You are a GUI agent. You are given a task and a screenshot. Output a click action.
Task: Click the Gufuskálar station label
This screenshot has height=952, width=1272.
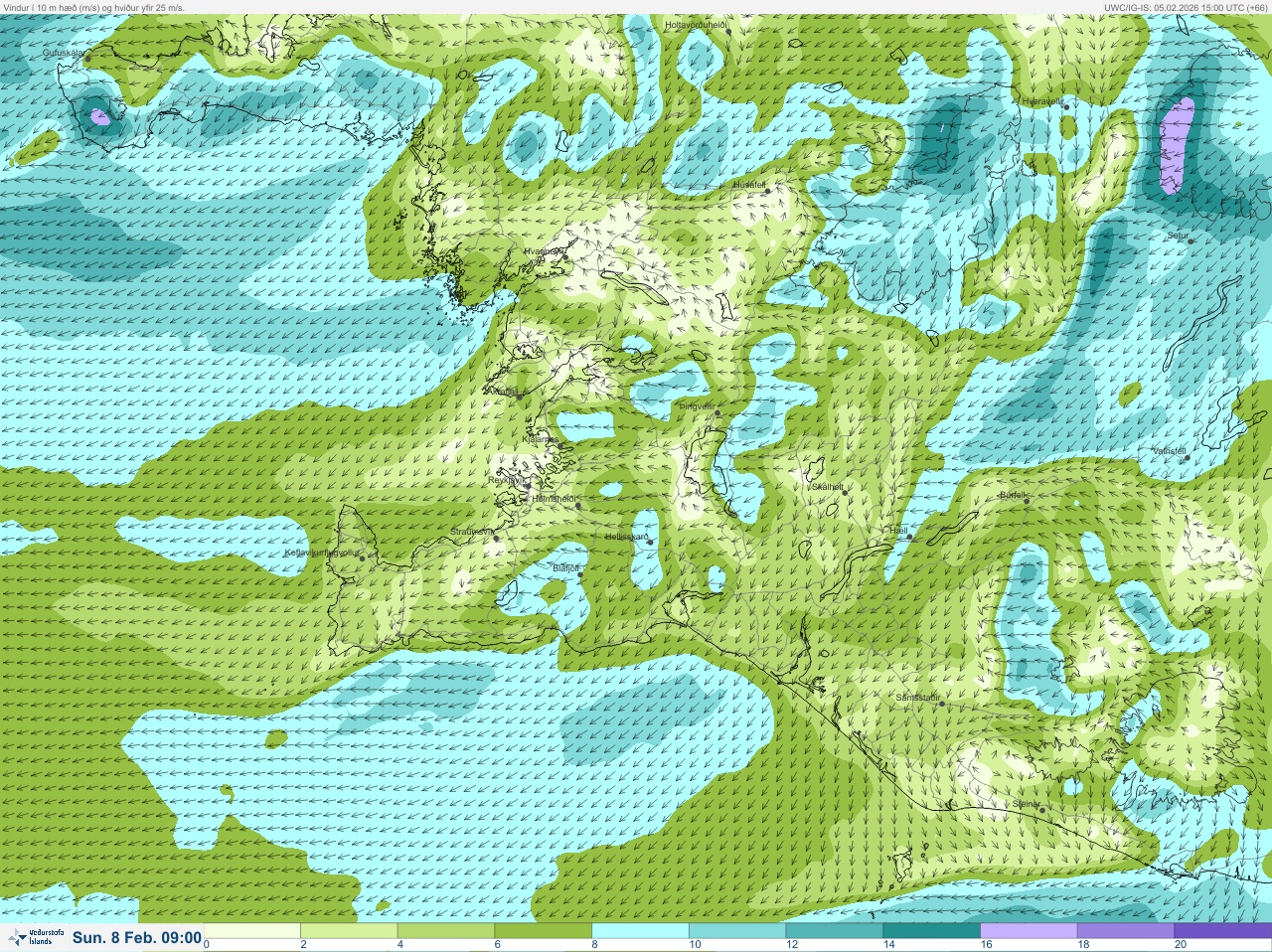click(66, 52)
